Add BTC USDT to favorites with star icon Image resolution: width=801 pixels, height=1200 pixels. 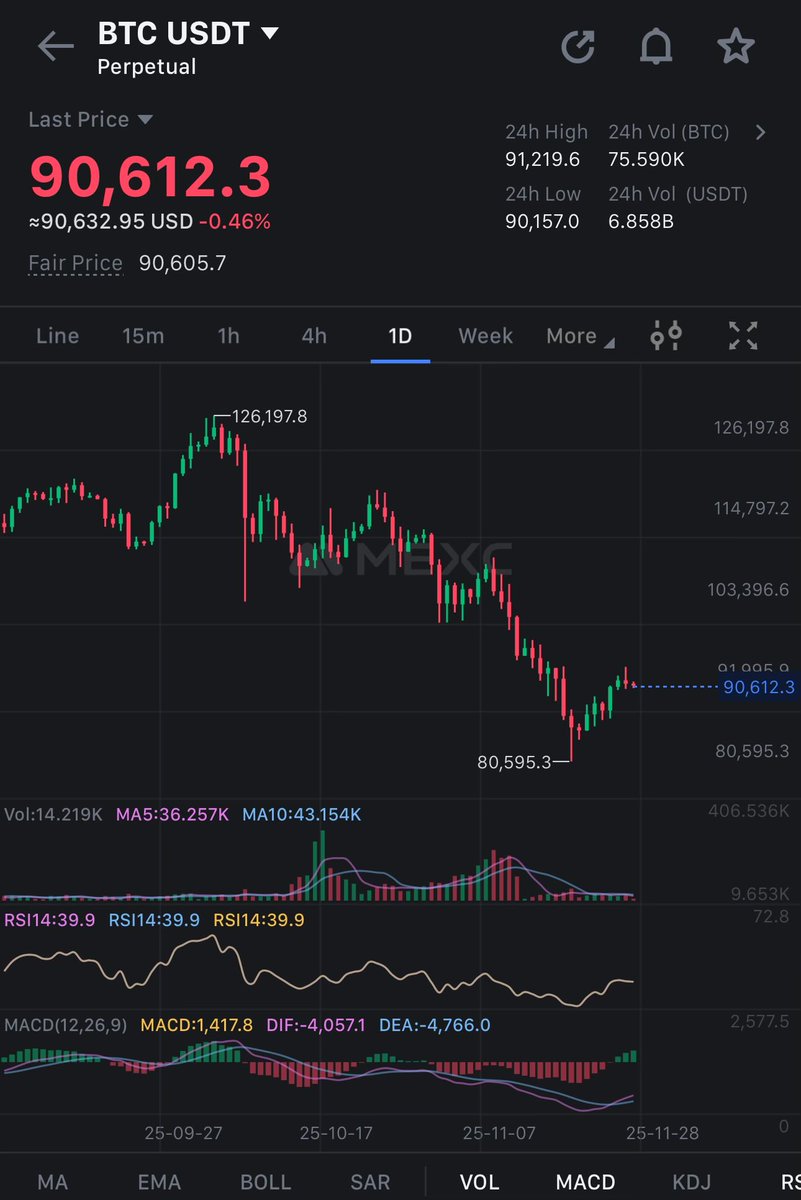(736, 45)
